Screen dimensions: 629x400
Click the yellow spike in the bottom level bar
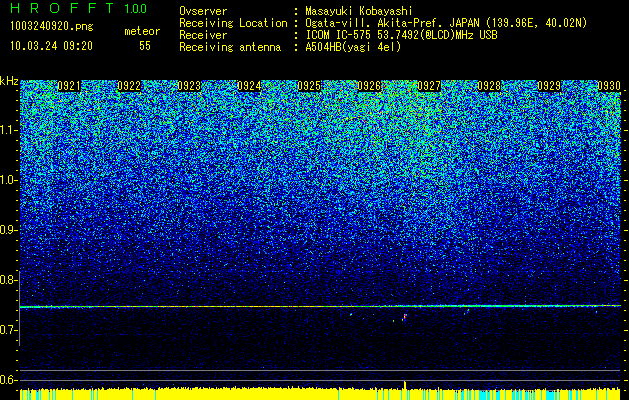pyautogui.click(x=405, y=384)
